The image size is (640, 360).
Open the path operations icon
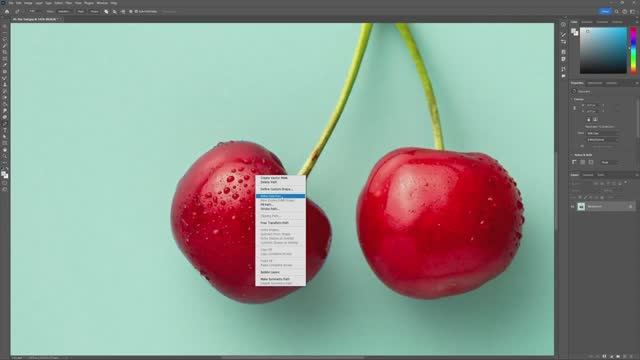tap(106, 11)
